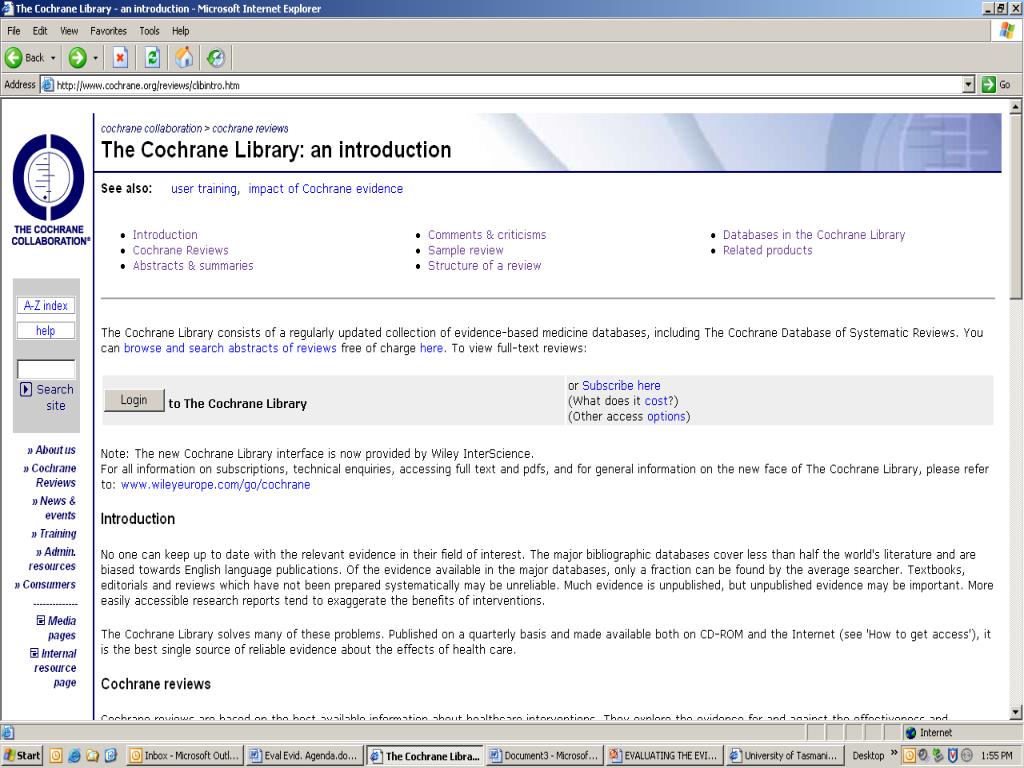Screen dimensions: 1024x768
Task: Open the impact of Cochrane evidence link
Action: click(325, 189)
